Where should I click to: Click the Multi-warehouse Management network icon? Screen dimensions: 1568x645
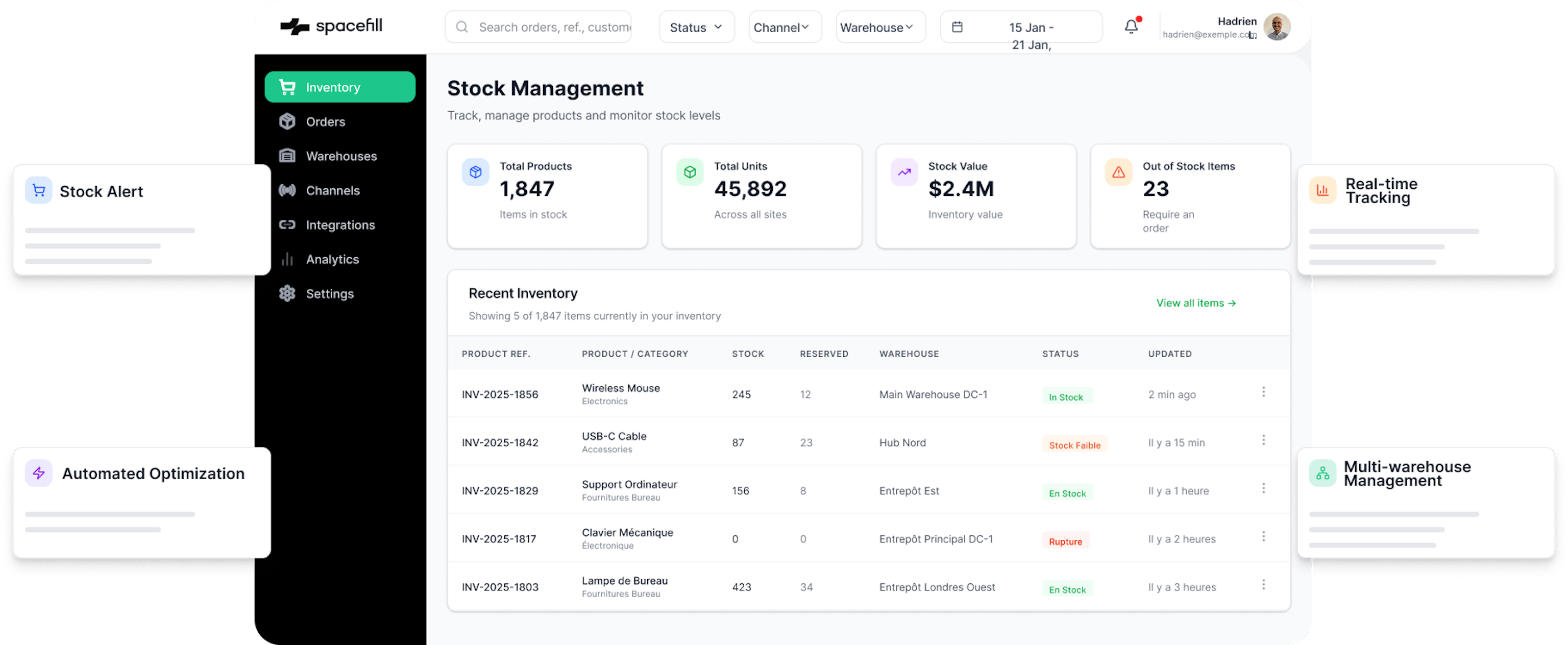(1322, 473)
